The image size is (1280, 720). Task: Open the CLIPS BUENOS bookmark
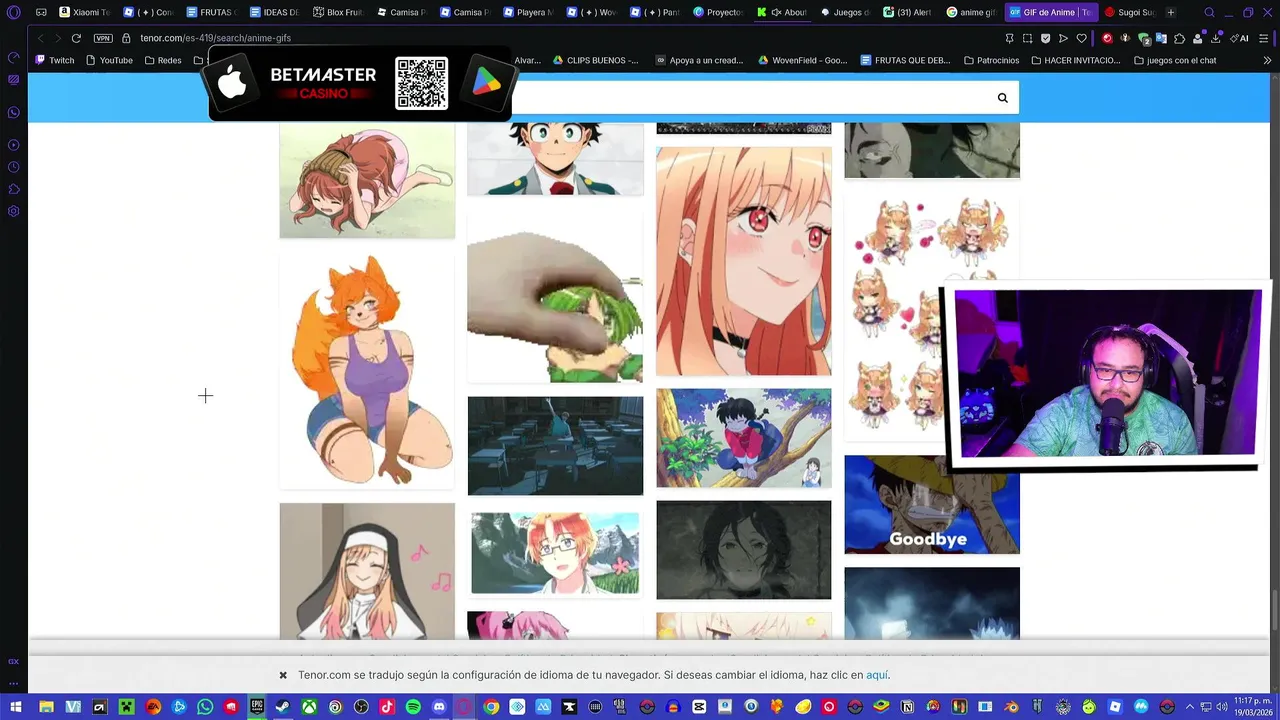click(x=595, y=60)
